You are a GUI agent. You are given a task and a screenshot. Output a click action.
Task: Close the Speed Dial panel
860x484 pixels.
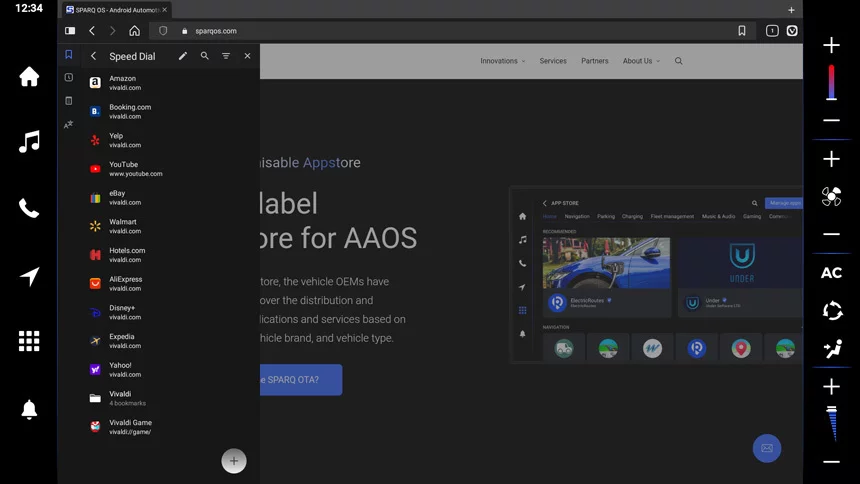tap(247, 56)
